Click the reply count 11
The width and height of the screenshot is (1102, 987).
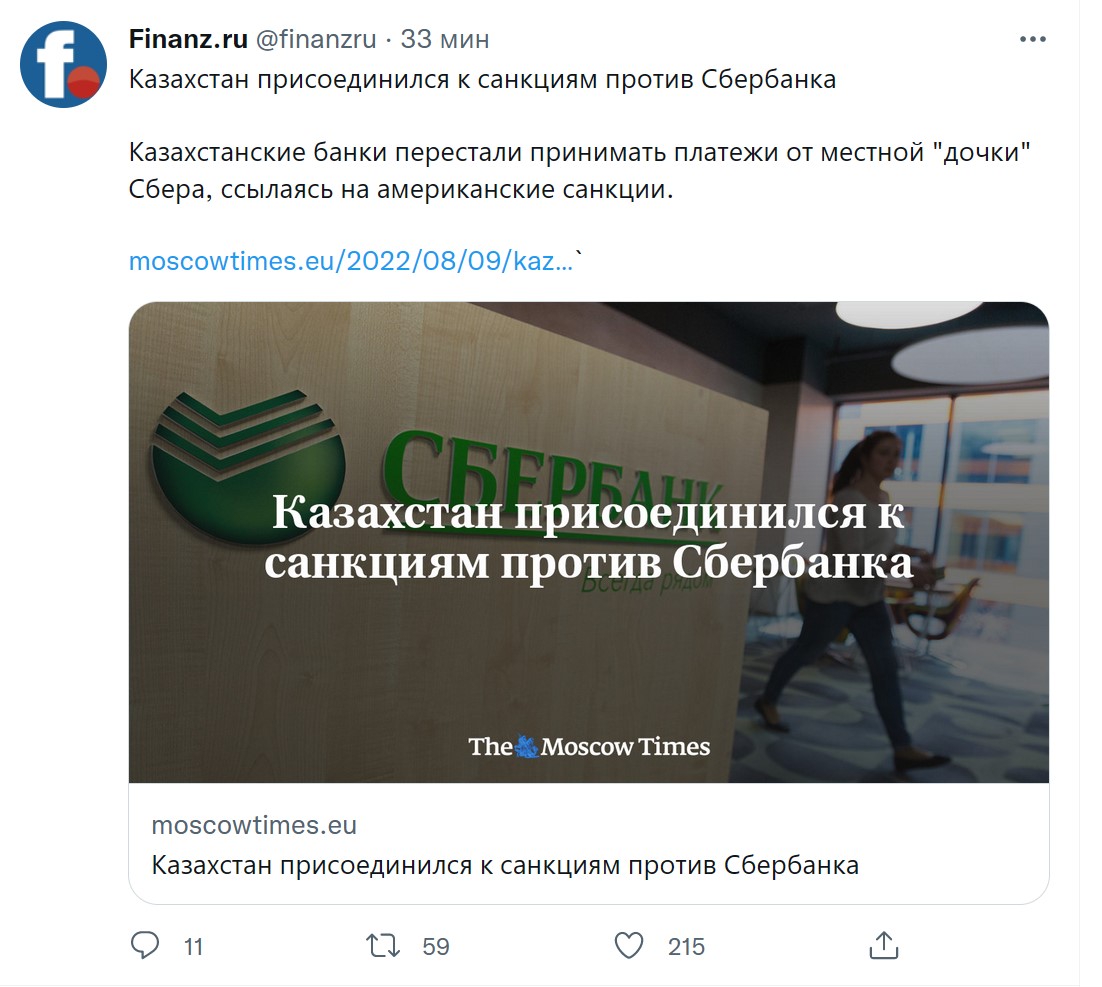pos(193,947)
